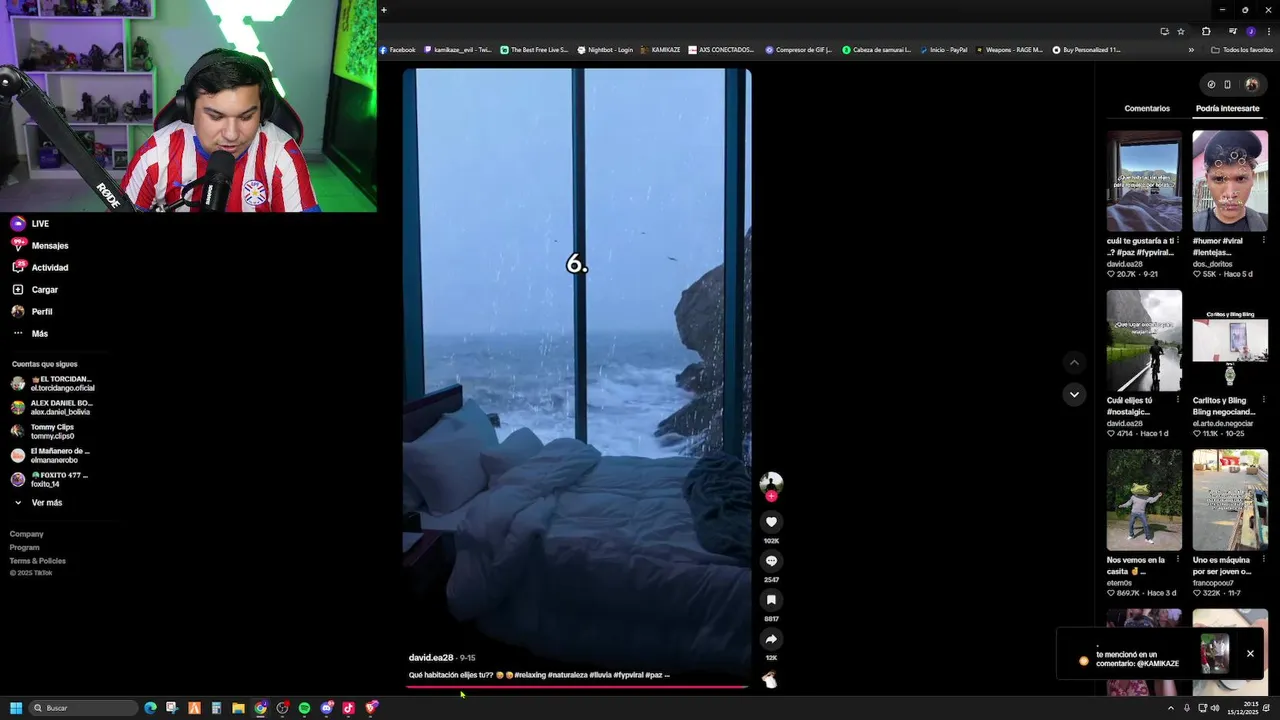The image size is (1280, 720).
Task: Seek using the red video progress bar
Action: pos(576,687)
